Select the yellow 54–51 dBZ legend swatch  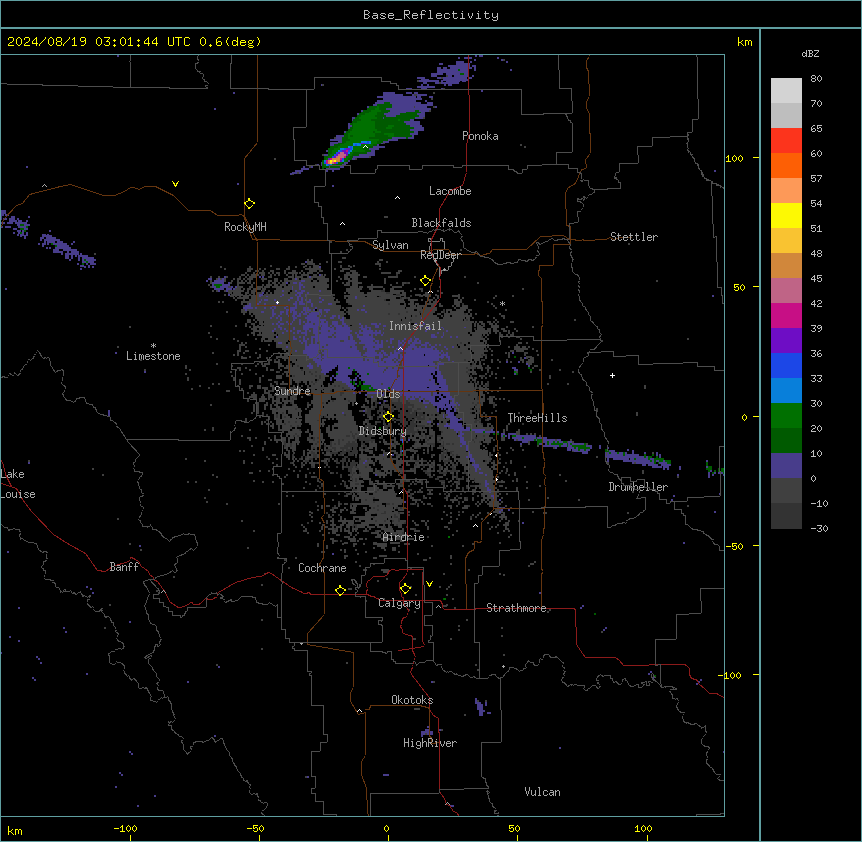(x=786, y=216)
